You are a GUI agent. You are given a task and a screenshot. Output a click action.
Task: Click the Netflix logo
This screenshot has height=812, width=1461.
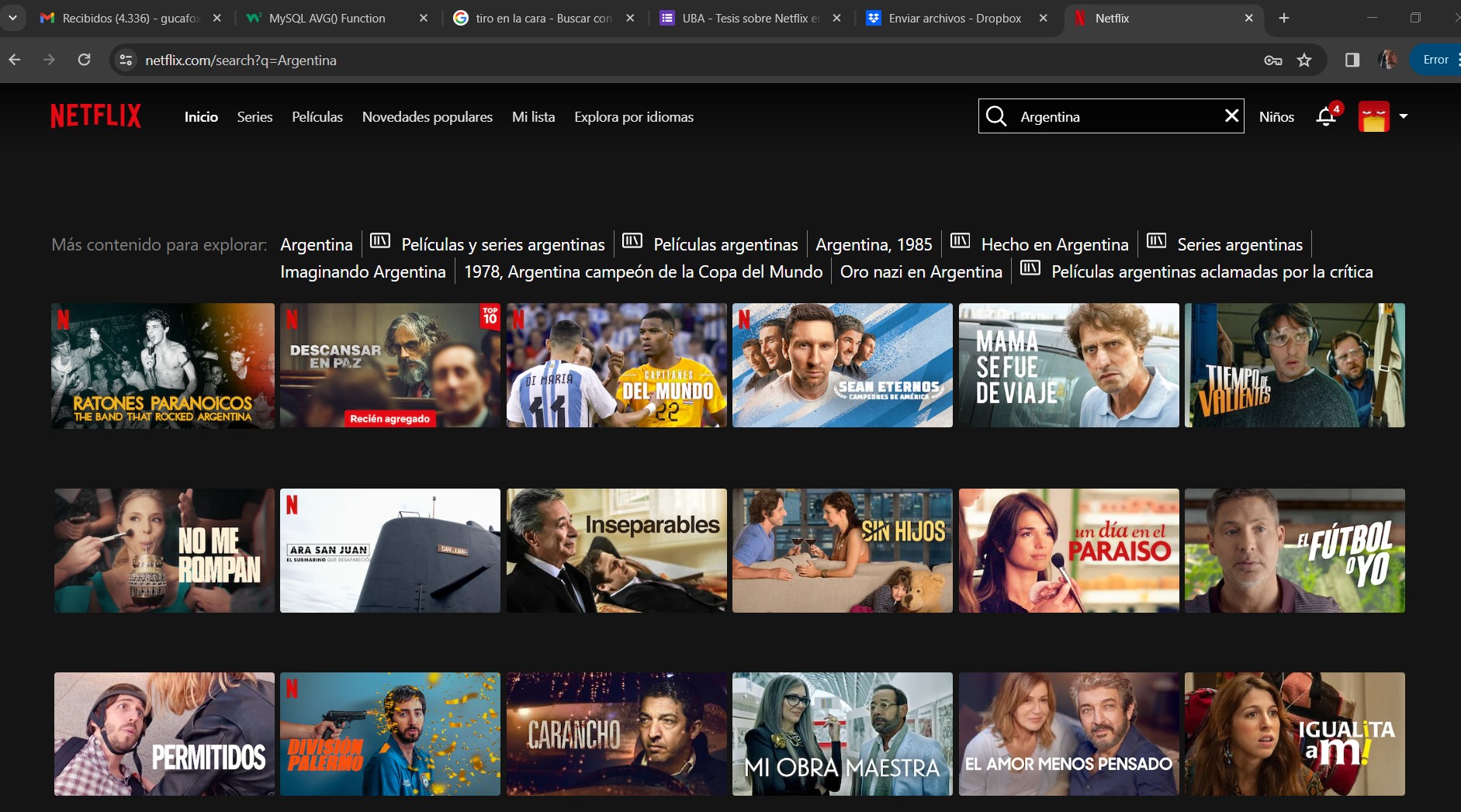click(96, 116)
